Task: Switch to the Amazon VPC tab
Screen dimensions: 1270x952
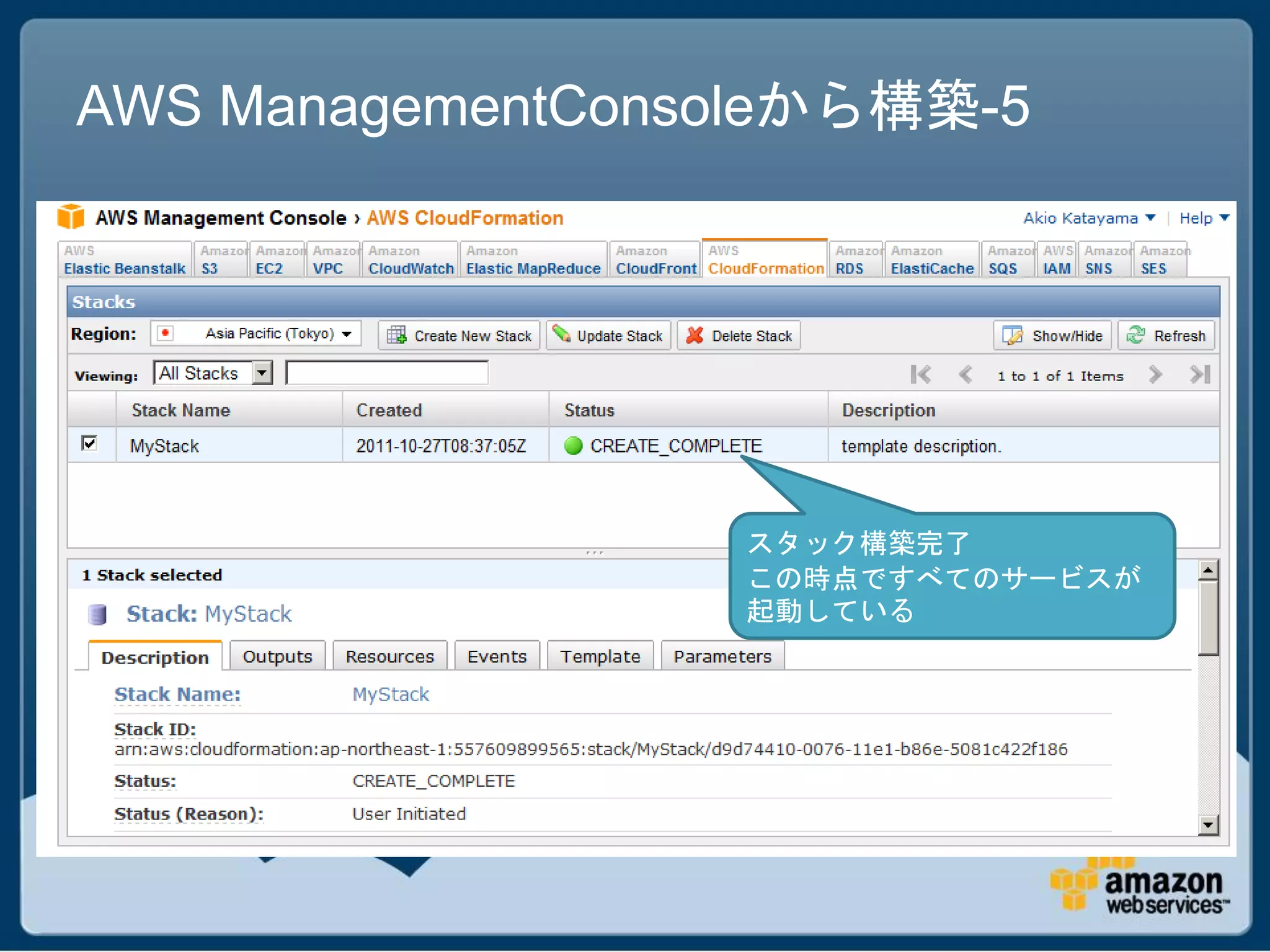Action: coord(334,260)
